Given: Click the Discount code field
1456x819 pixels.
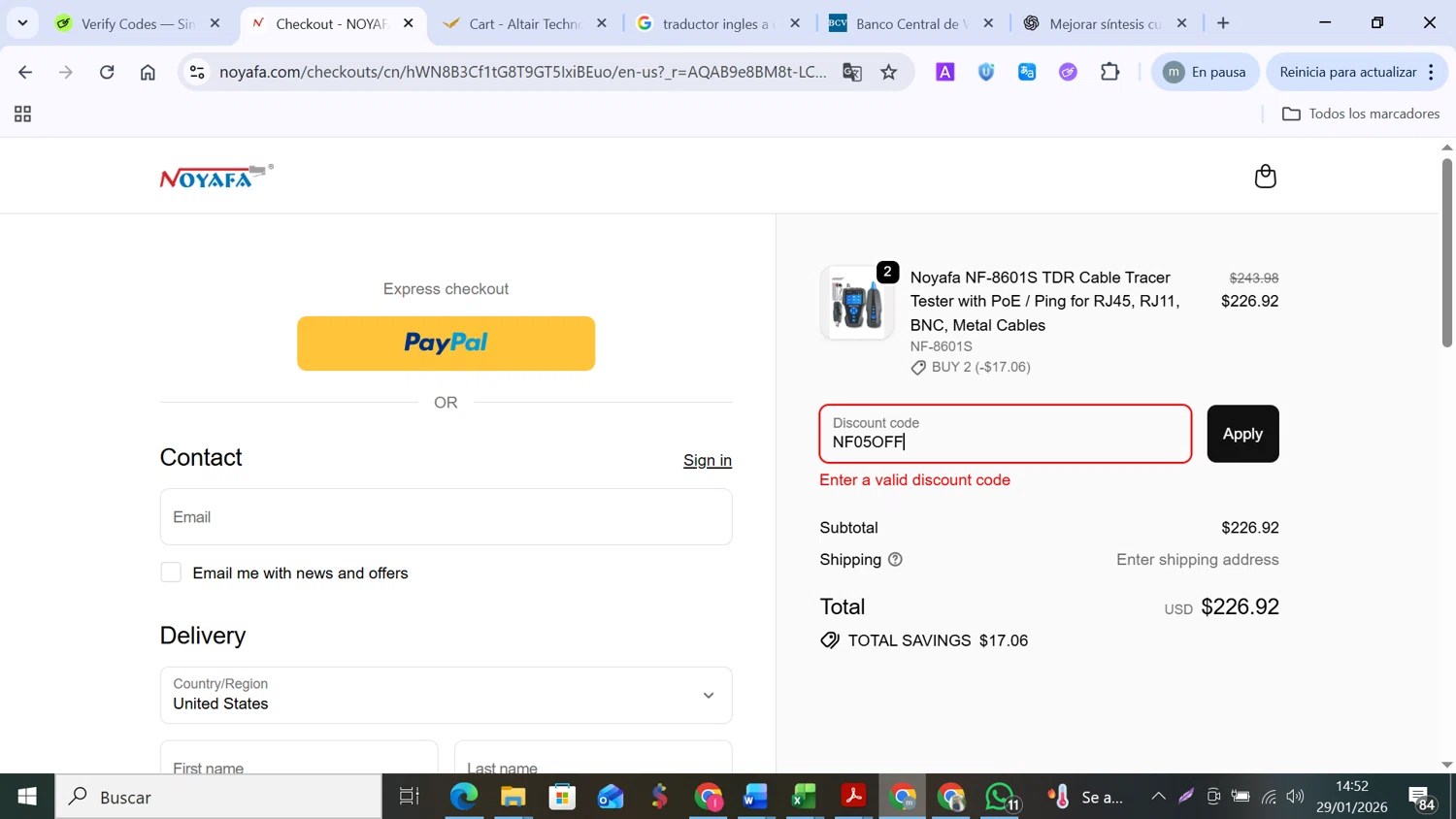Looking at the screenshot, I should click(1005, 434).
